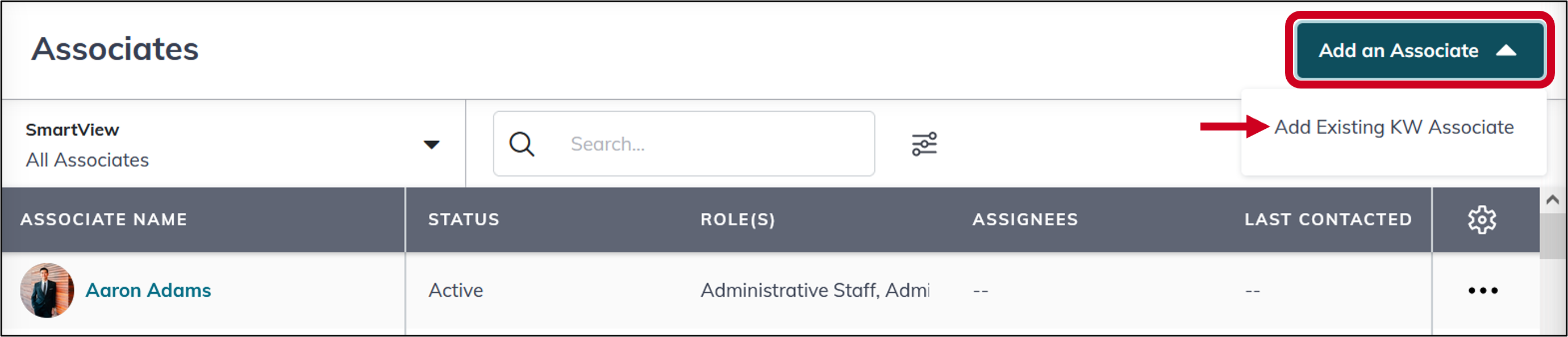Open Aaron Adams's record link
1568x337 pixels.
pos(148,291)
